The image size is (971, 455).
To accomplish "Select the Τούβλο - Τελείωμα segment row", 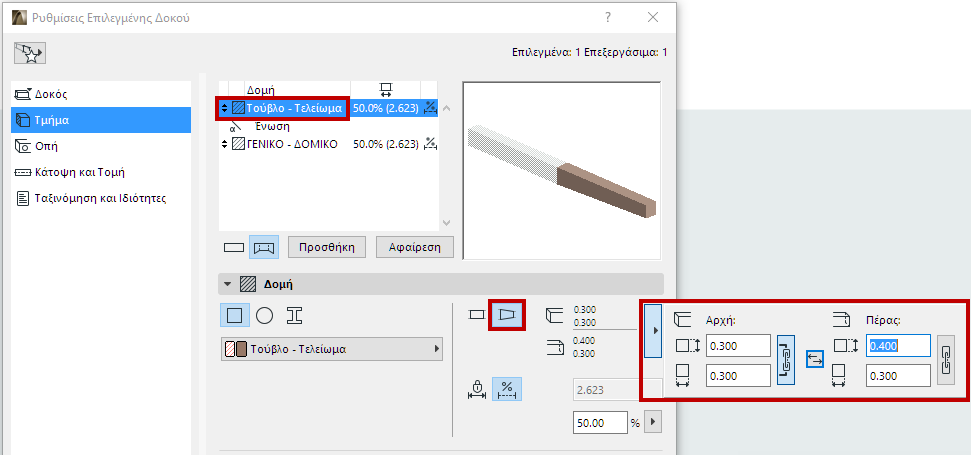I will pos(329,108).
